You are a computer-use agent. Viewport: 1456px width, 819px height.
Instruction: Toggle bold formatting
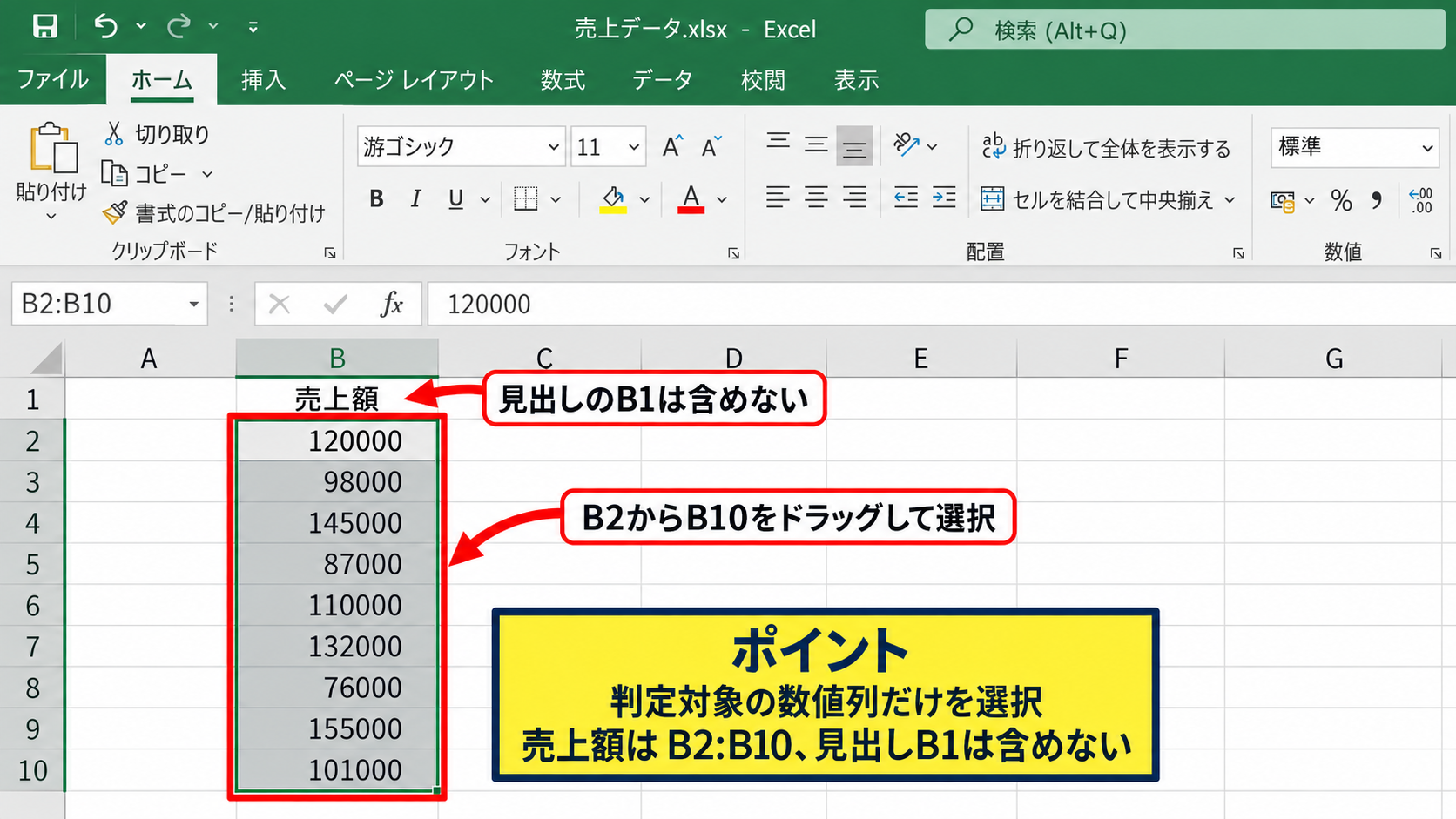376,199
